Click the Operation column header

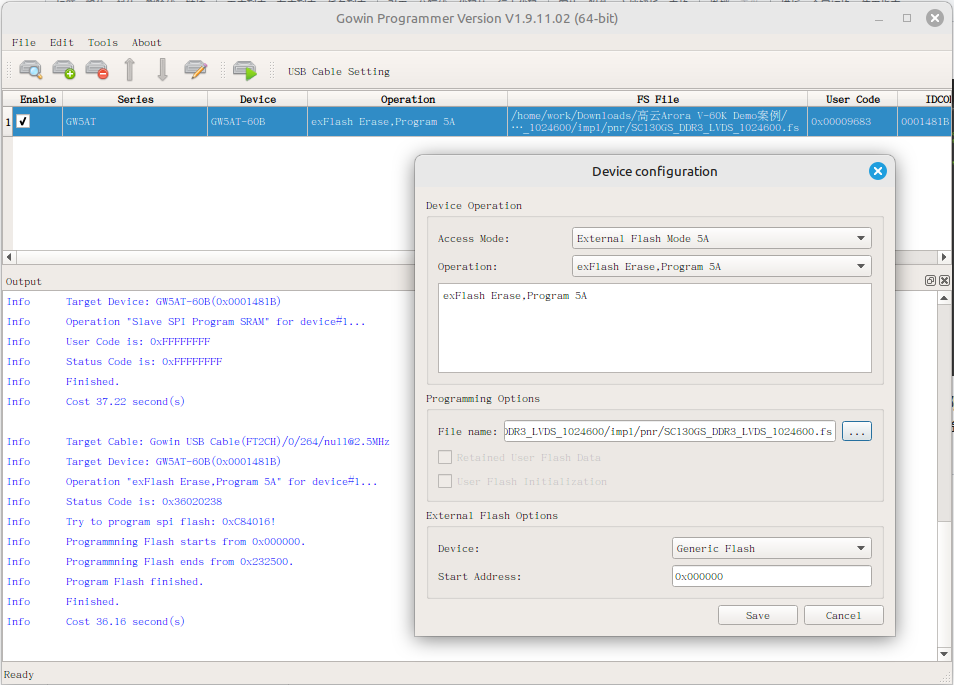(x=408, y=99)
